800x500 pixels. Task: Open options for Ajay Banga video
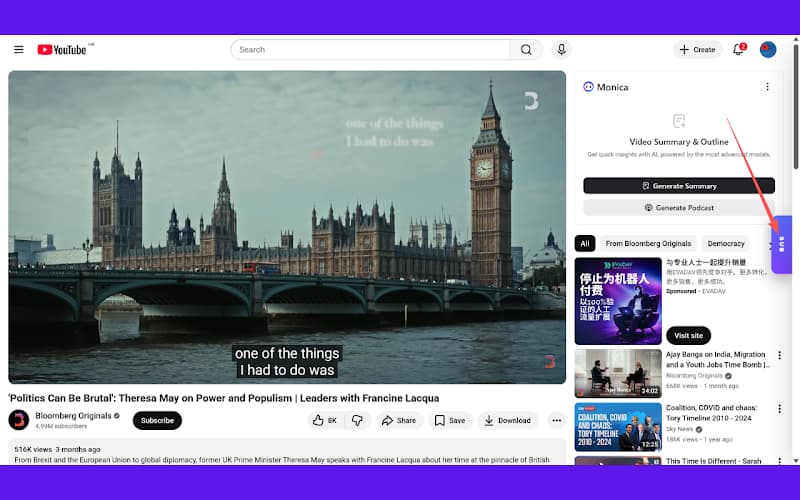[779, 355]
